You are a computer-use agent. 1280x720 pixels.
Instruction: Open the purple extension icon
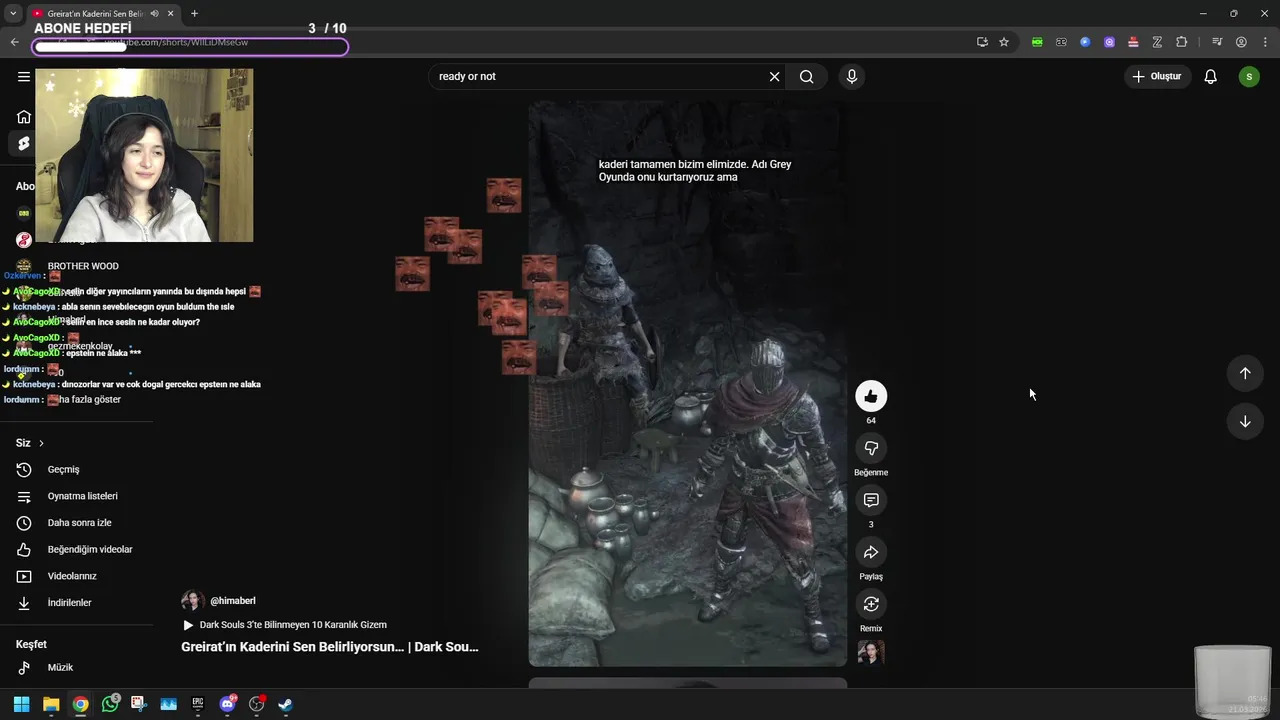point(1109,42)
